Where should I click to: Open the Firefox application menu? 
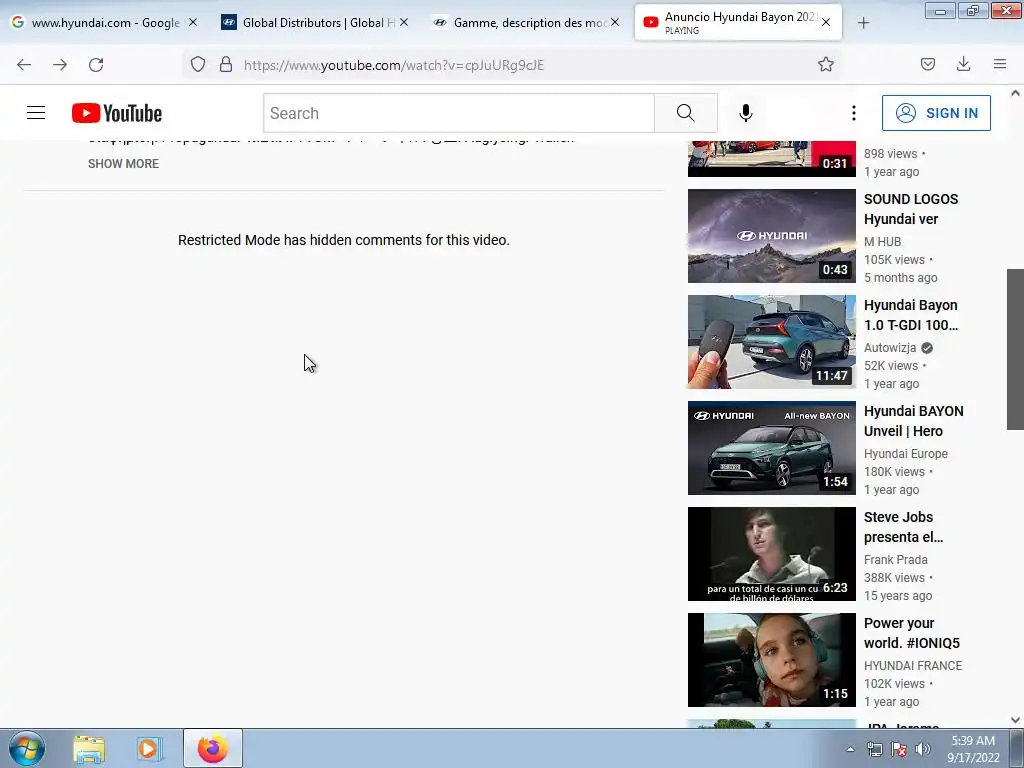point(1000,64)
